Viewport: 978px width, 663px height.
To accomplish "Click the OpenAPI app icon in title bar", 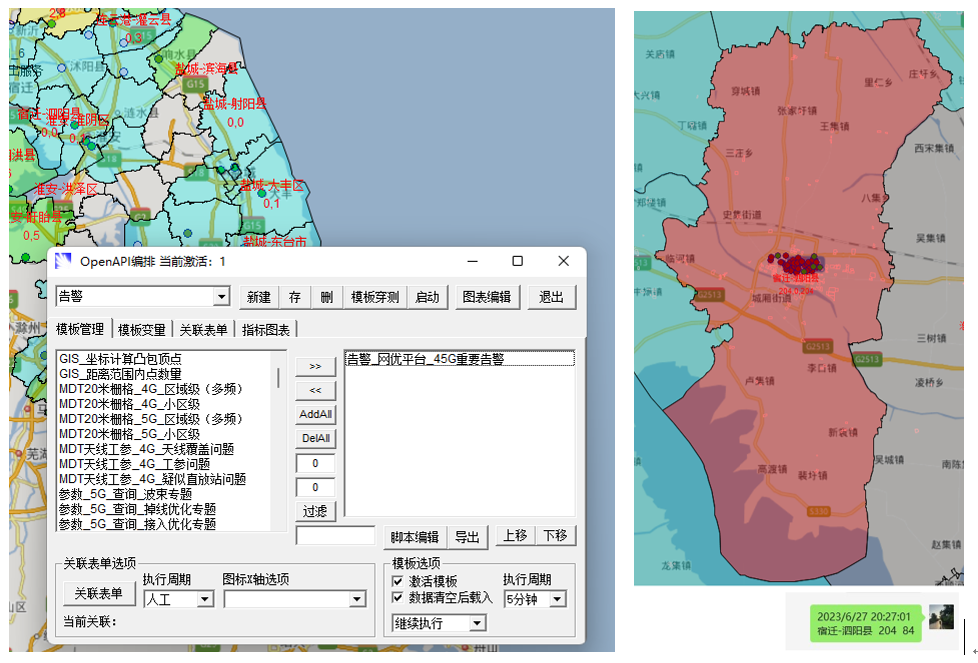I will coord(64,262).
